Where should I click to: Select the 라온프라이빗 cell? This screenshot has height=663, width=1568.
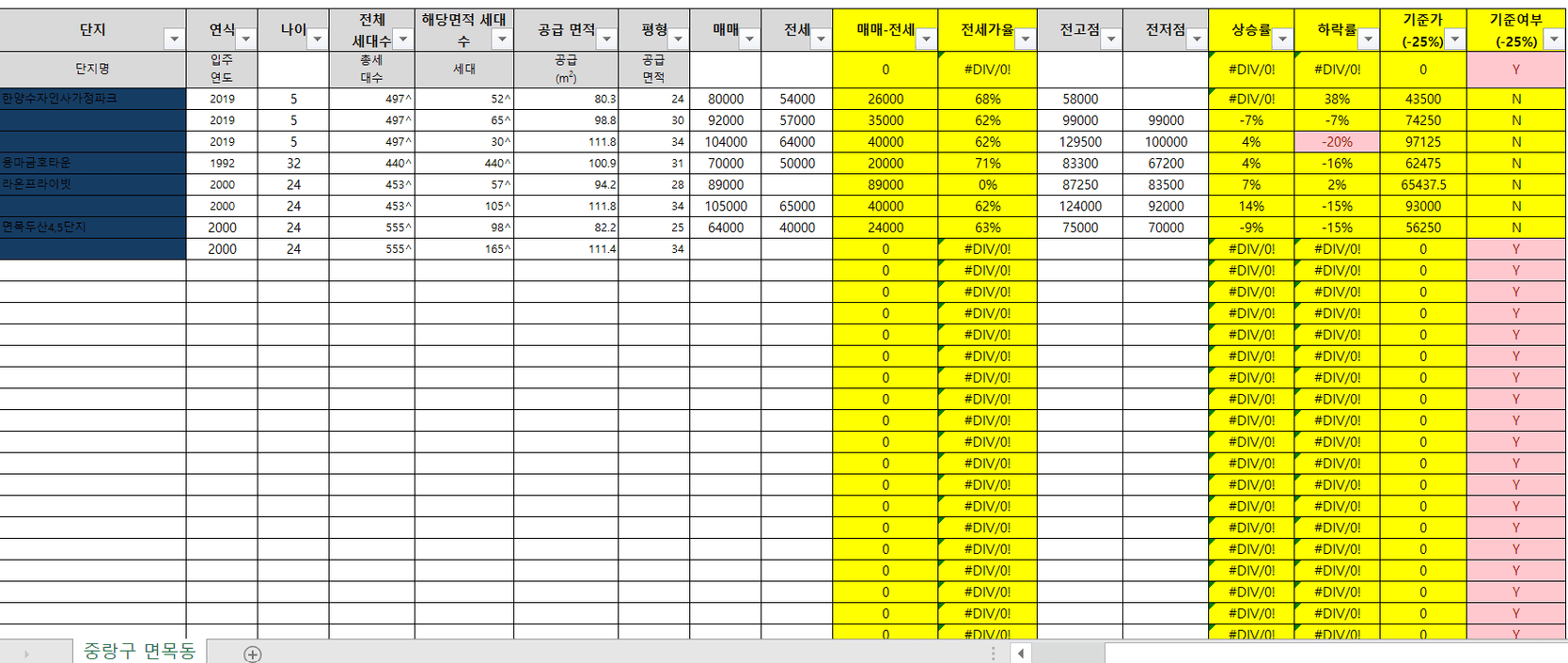click(x=93, y=184)
